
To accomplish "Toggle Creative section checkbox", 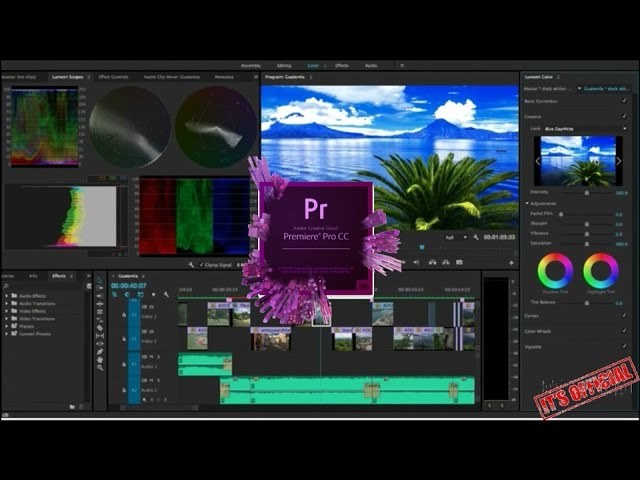I will coord(624,116).
